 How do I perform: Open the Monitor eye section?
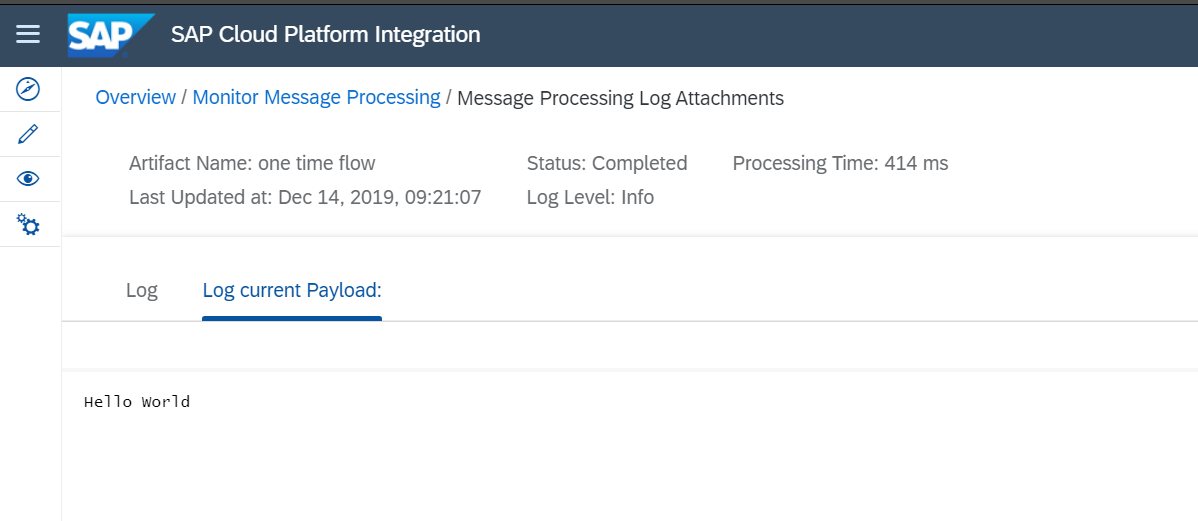[29, 179]
